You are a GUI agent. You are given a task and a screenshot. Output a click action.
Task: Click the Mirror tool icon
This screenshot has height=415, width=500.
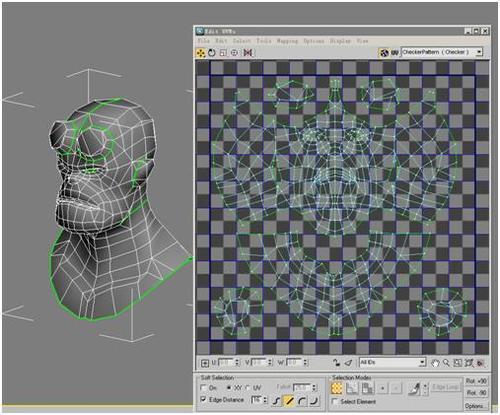pos(248,53)
